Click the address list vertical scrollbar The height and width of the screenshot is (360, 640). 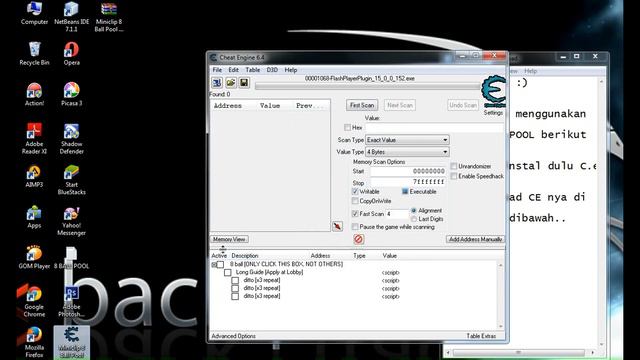tap(501, 296)
